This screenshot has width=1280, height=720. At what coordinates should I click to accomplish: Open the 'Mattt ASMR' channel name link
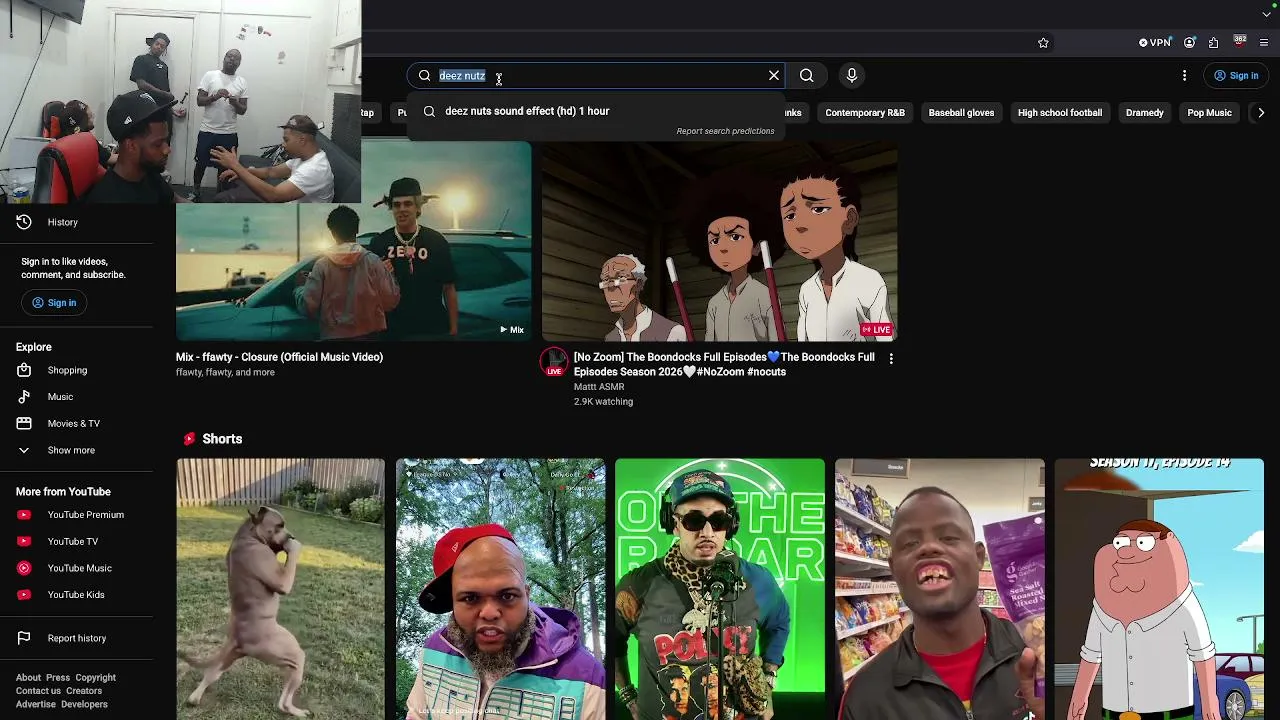[x=599, y=387]
